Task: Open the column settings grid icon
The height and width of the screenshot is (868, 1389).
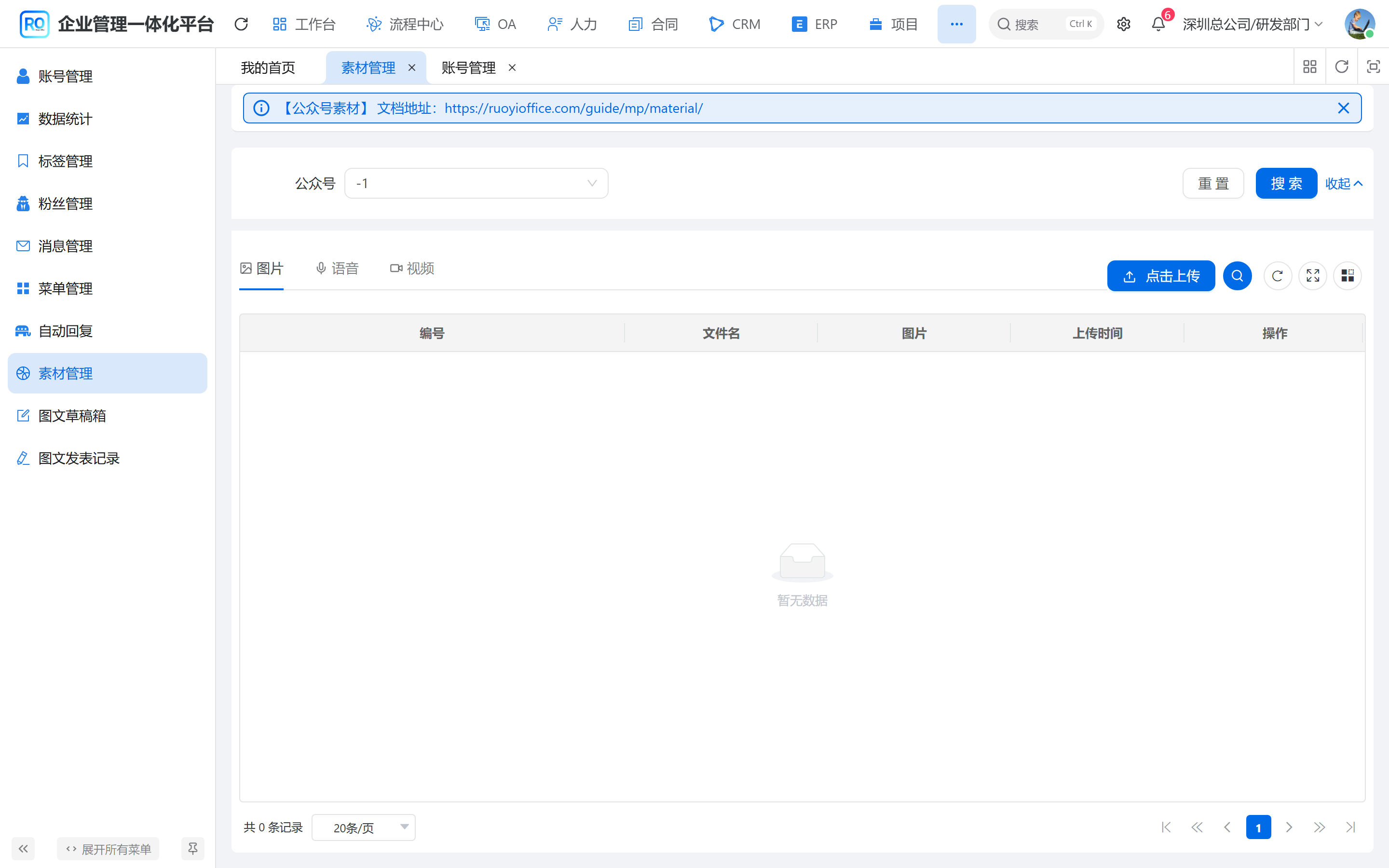Action: [1347, 276]
